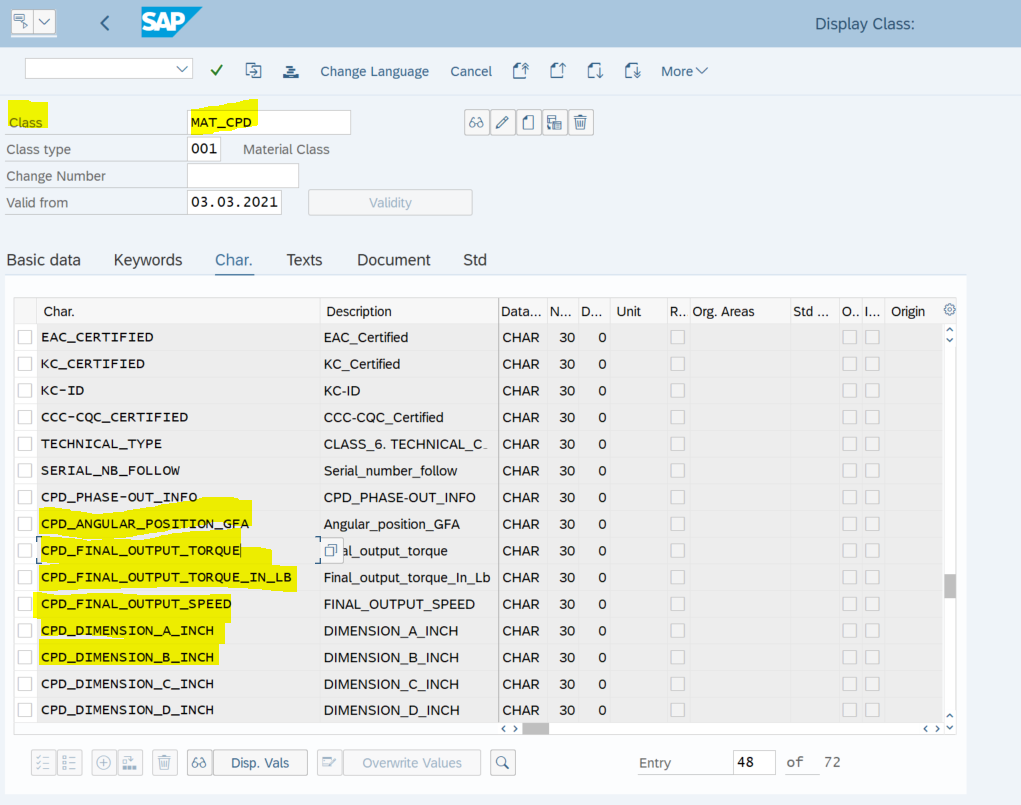
Task: Click the trash delete icon beside Class
Action: pos(581,123)
